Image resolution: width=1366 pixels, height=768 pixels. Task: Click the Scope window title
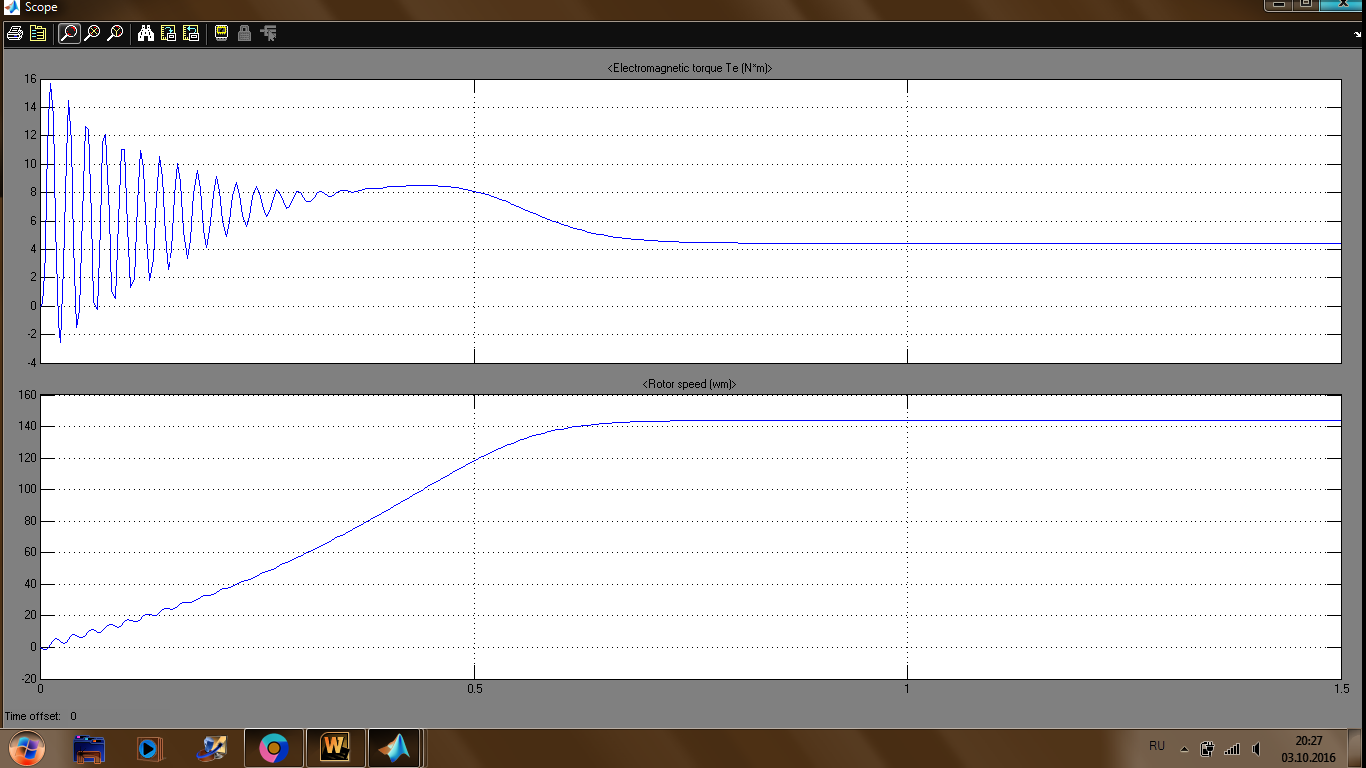pos(41,7)
